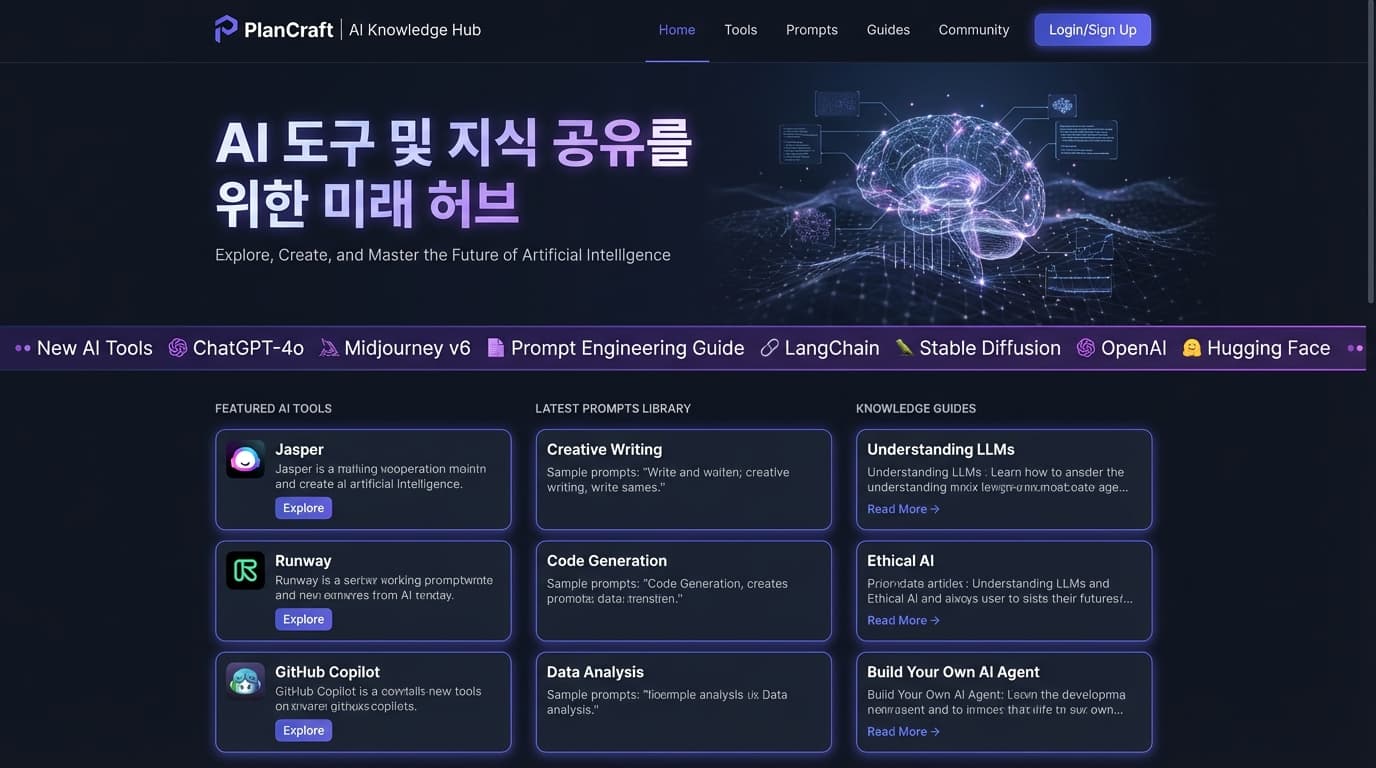Click the OpenAI logo in the ticker bar

pos(1083,345)
